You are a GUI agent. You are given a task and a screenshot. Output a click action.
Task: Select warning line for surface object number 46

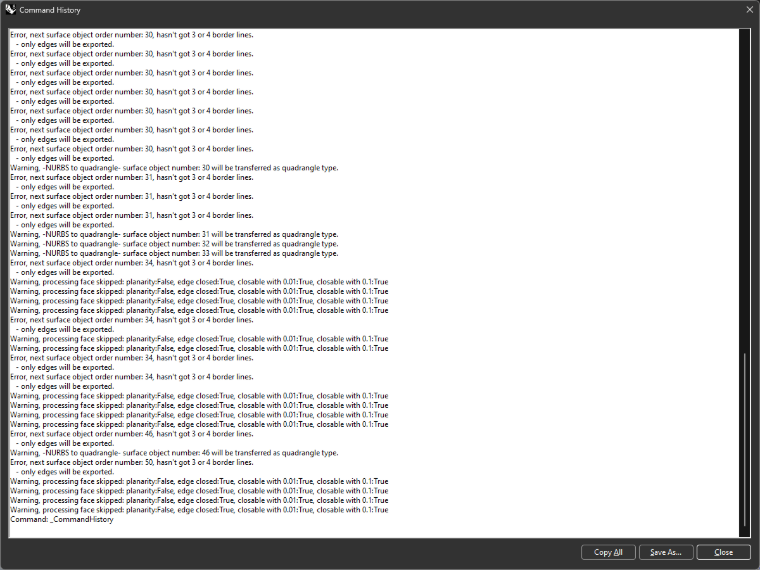click(174, 453)
